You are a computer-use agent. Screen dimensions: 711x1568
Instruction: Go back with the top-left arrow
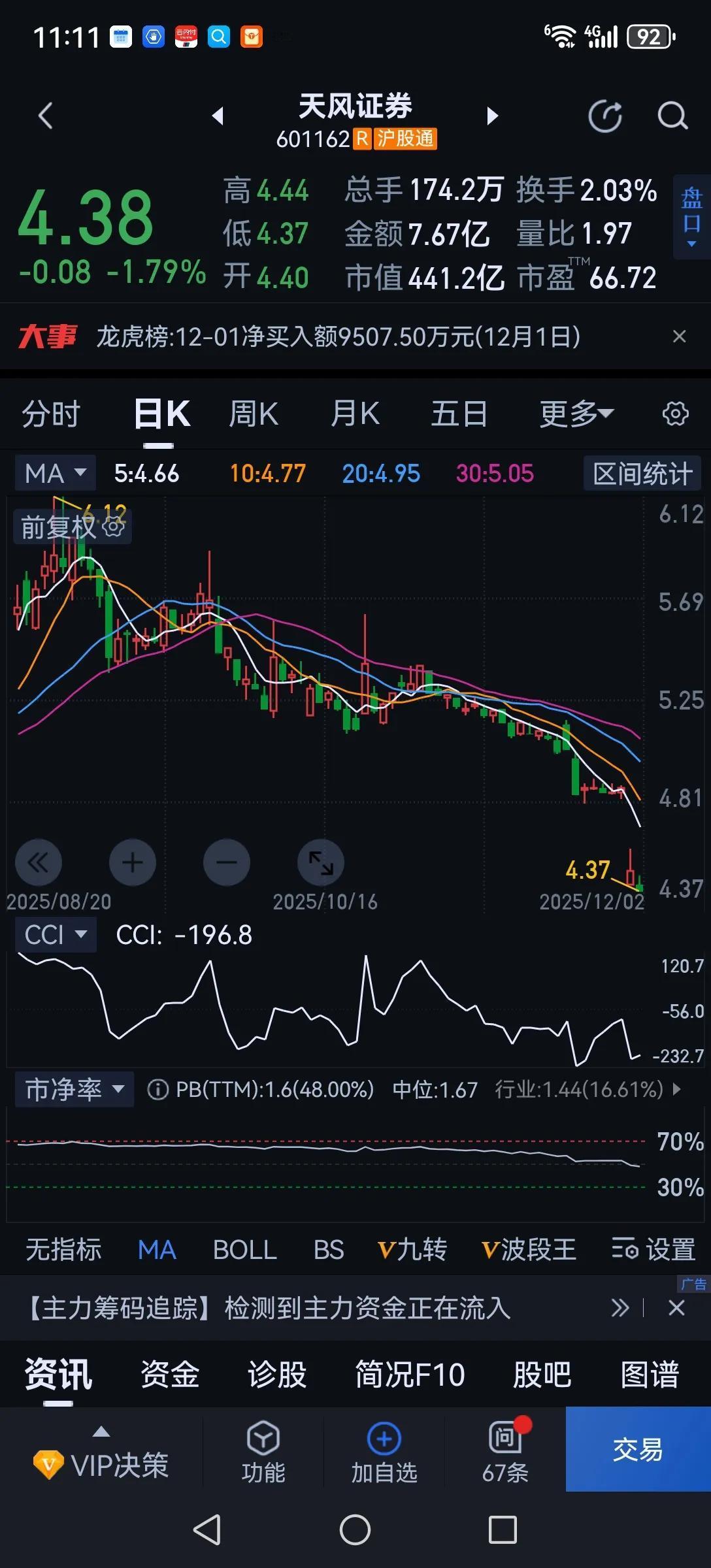pos(45,116)
